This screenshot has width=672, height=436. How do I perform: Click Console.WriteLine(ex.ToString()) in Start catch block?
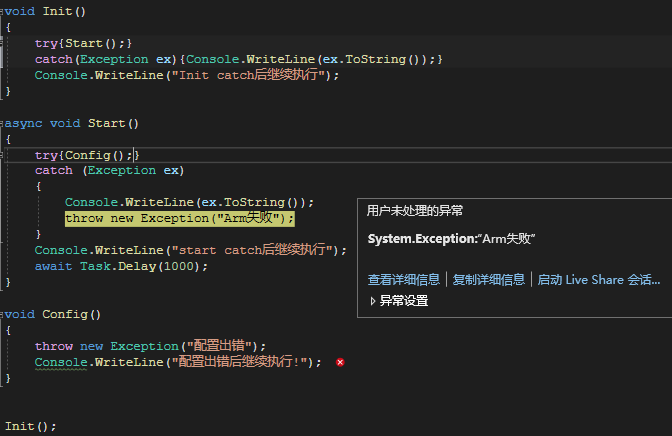point(189,202)
